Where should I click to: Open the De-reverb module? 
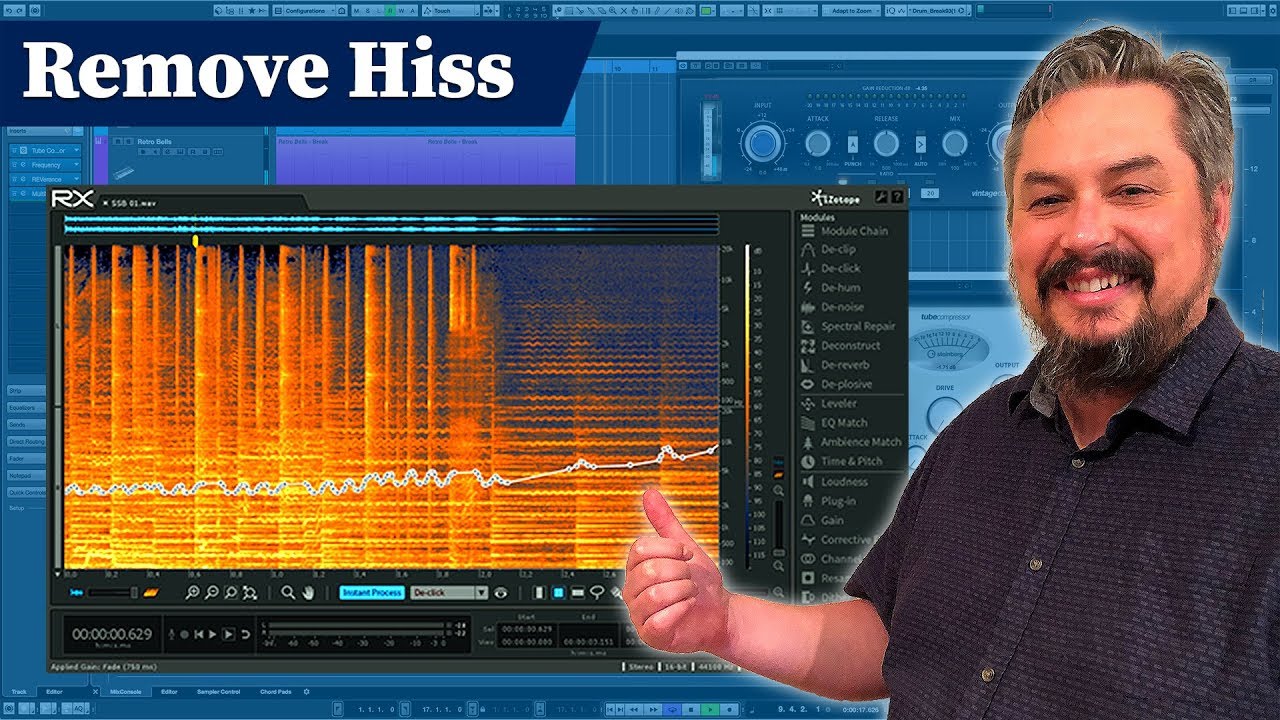(x=835, y=365)
